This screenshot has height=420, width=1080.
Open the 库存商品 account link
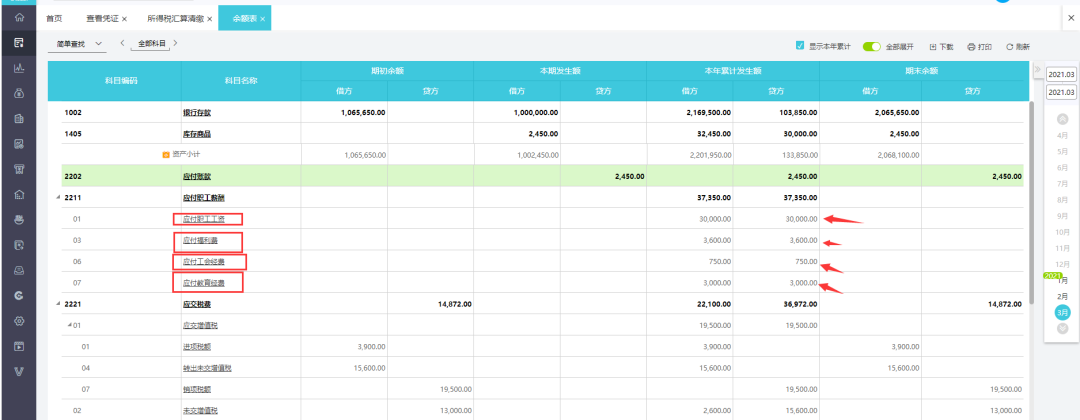(x=196, y=134)
